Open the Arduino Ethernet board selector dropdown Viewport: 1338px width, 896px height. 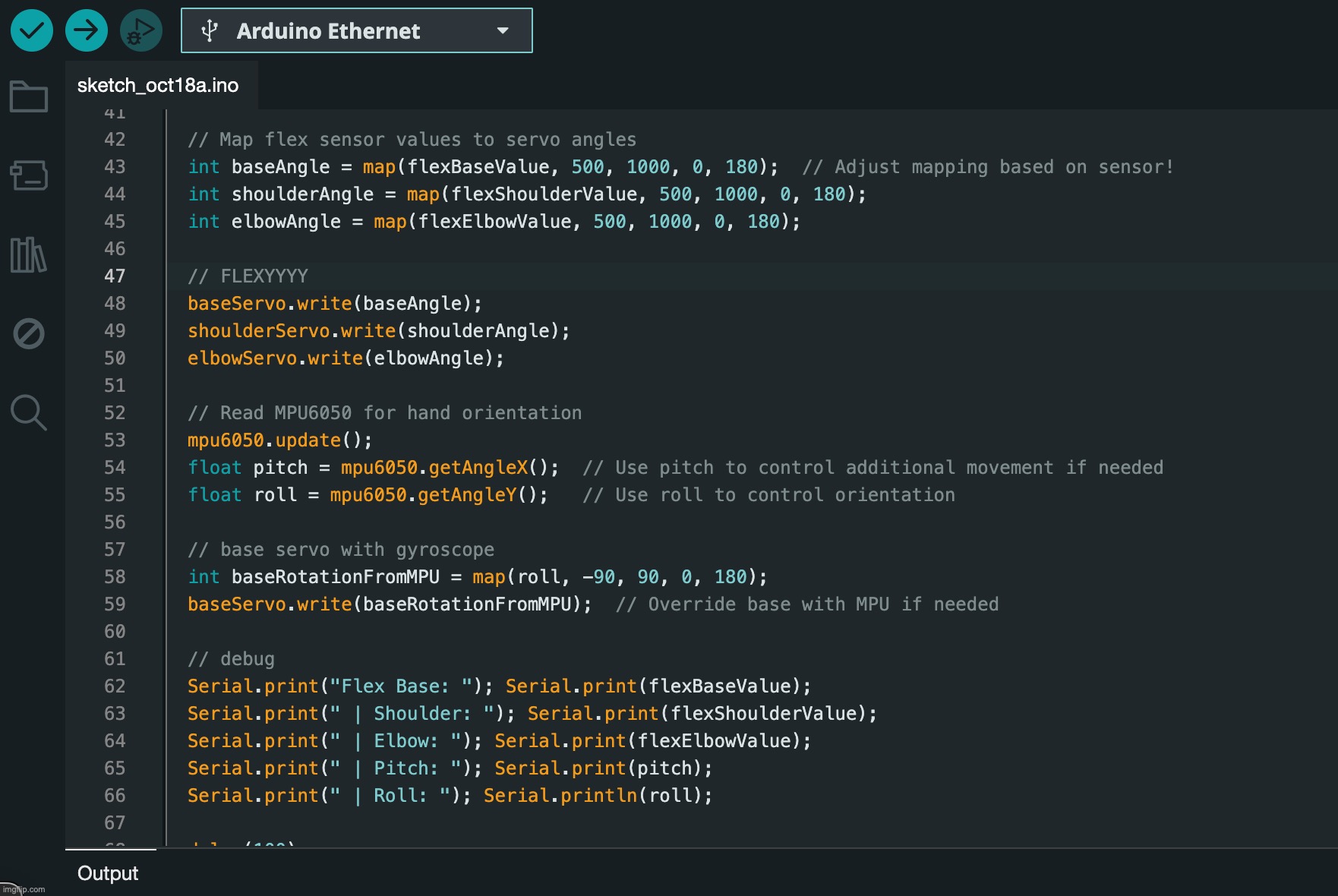[356, 30]
